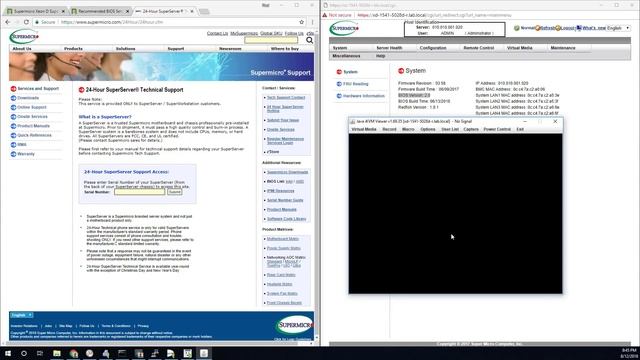Open the Maintenance menu
The image size is (640, 360).
coord(563,48)
